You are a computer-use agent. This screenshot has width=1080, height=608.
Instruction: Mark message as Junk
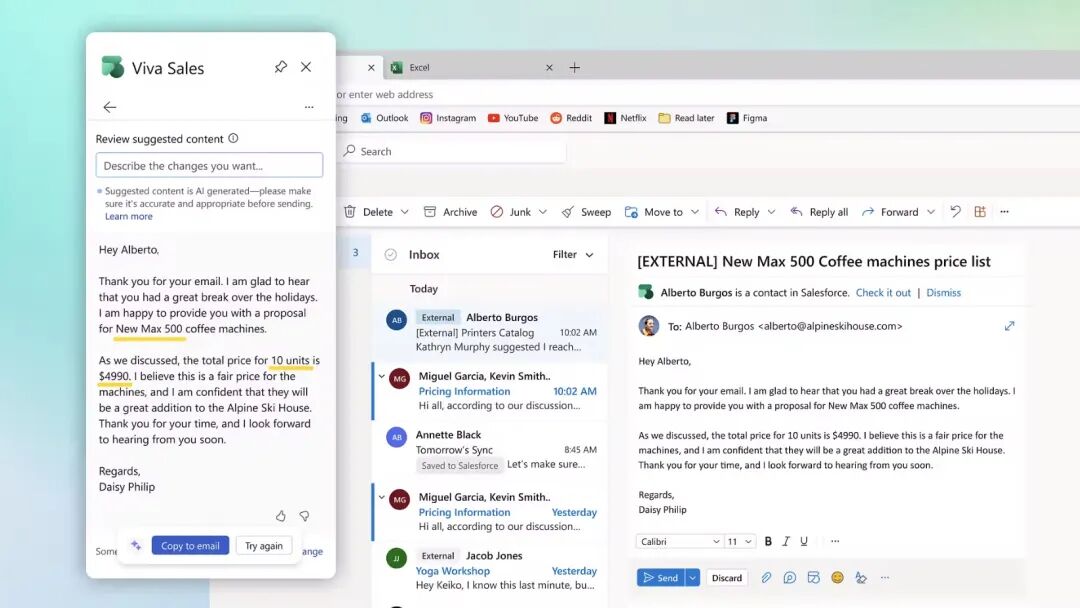pyautogui.click(x=510, y=211)
